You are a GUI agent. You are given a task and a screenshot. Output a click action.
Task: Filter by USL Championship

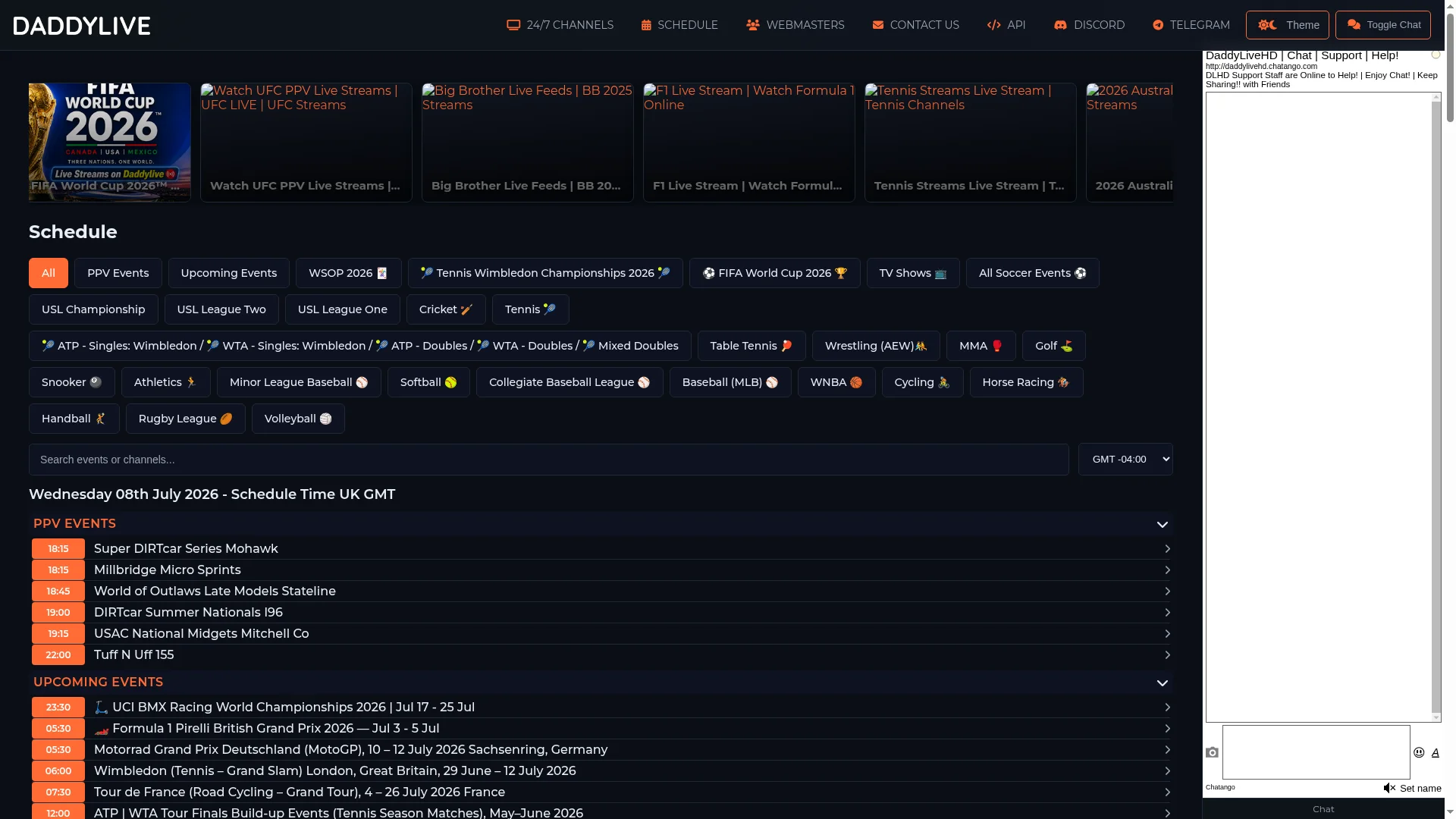click(93, 309)
